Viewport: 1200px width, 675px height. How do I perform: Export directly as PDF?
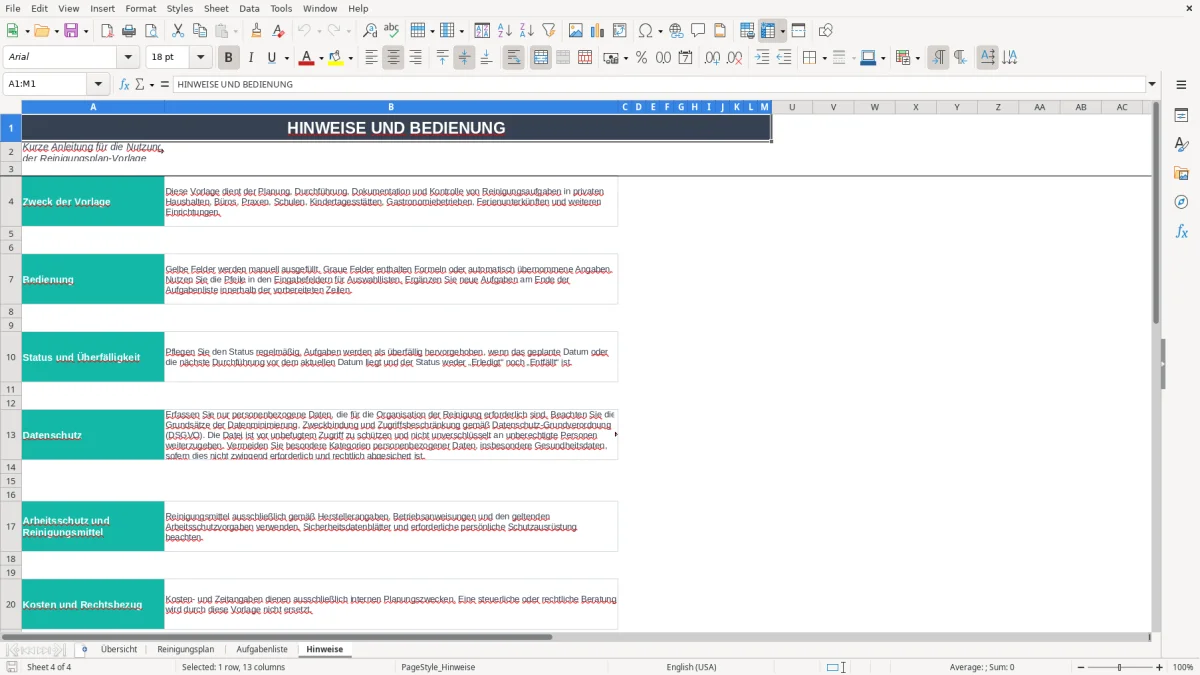tap(107, 31)
